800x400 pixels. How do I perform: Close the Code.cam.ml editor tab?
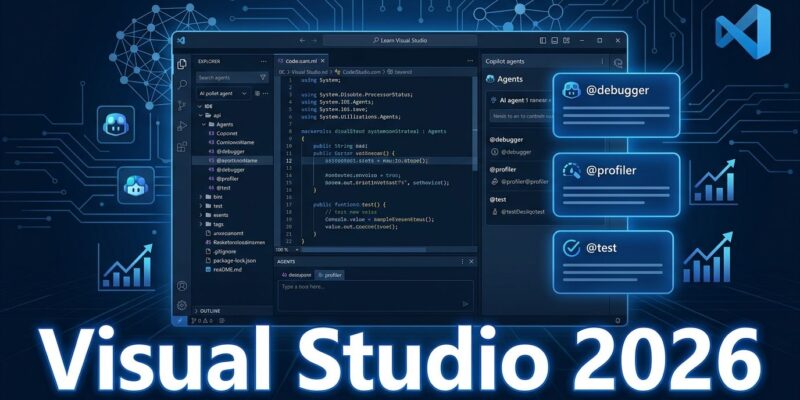[x=322, y=61]
